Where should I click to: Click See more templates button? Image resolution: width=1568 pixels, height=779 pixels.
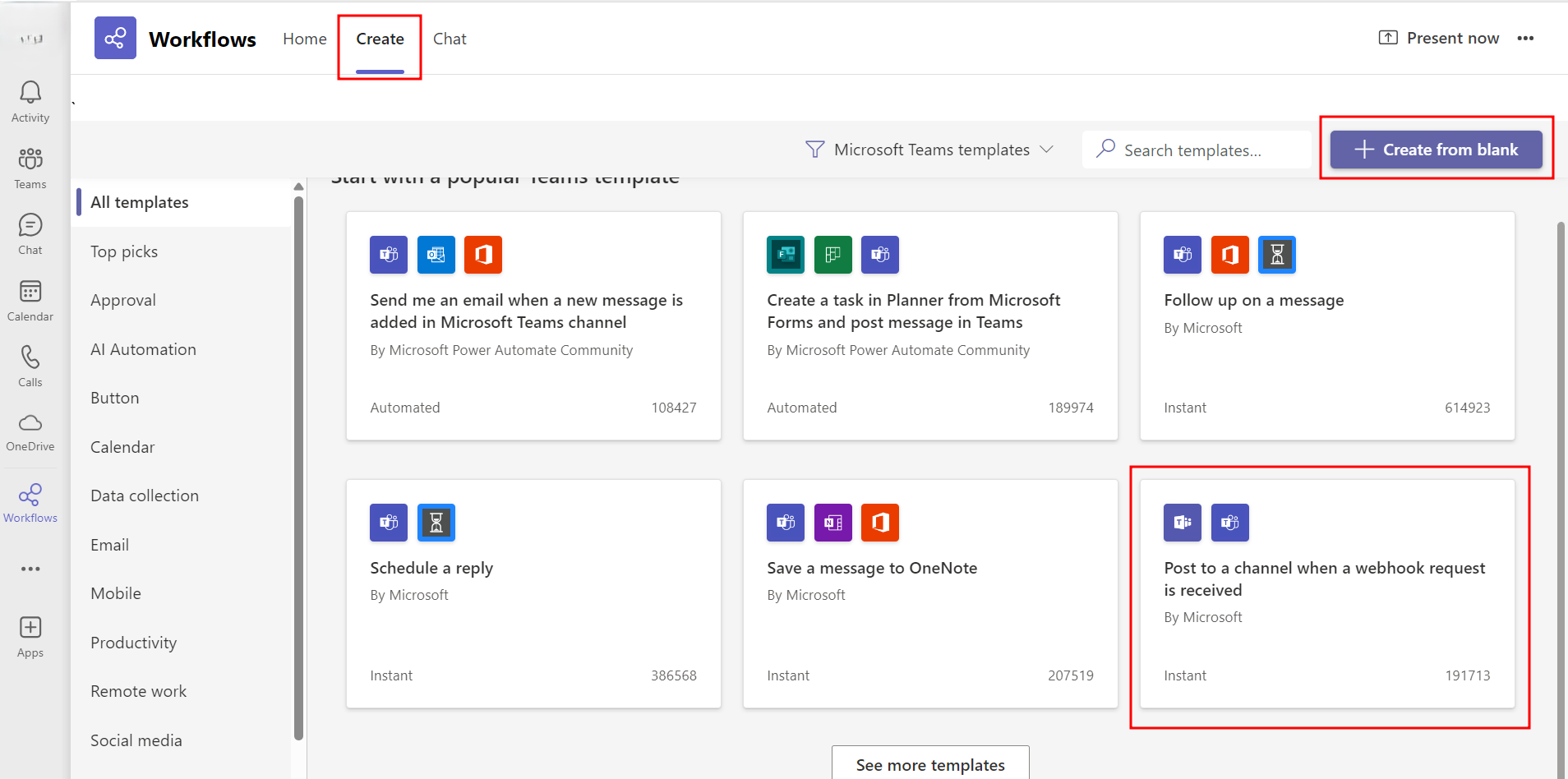pyautogui.click(x=929, y=764)
